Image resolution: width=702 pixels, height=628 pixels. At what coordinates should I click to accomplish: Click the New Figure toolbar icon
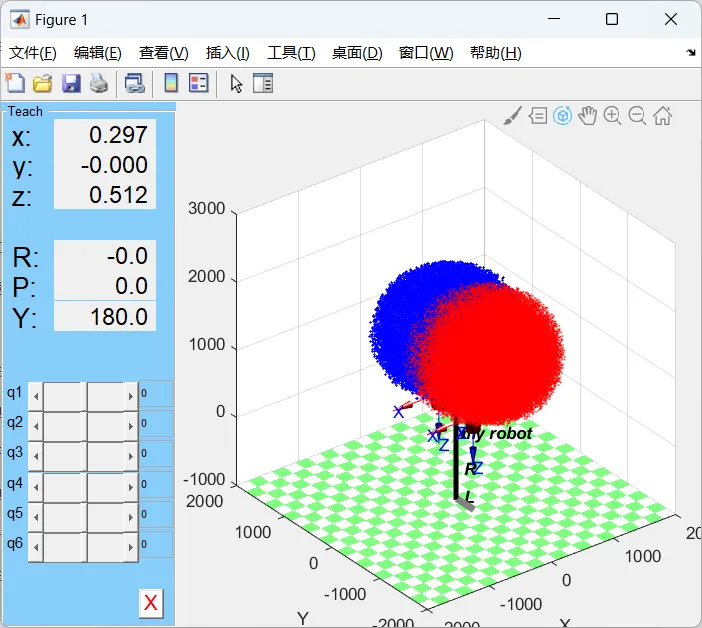[x=15, y=83]
